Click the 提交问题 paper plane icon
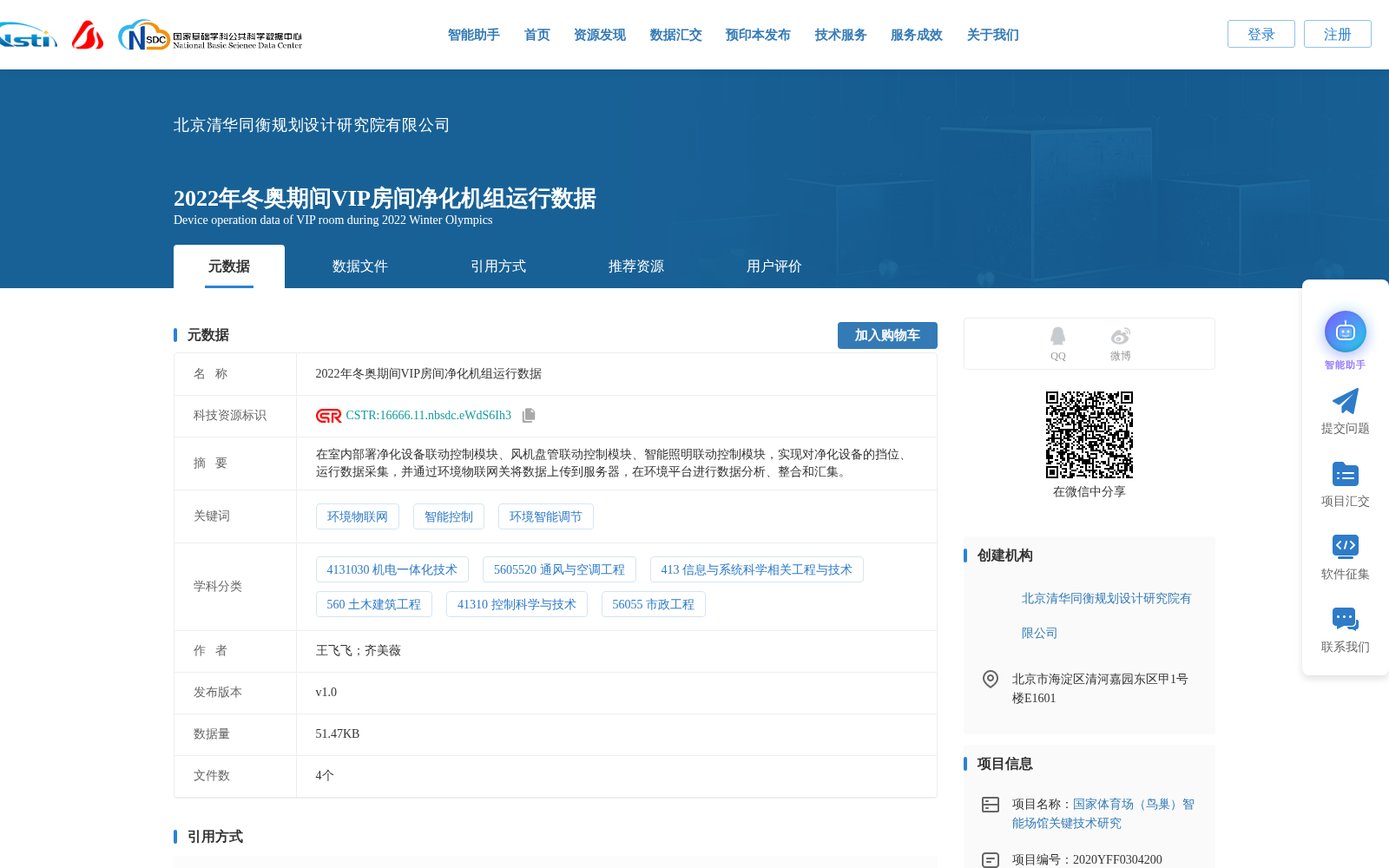Image resolution: width=1389 pixels, height=868 pixels. click(1345, 401)
